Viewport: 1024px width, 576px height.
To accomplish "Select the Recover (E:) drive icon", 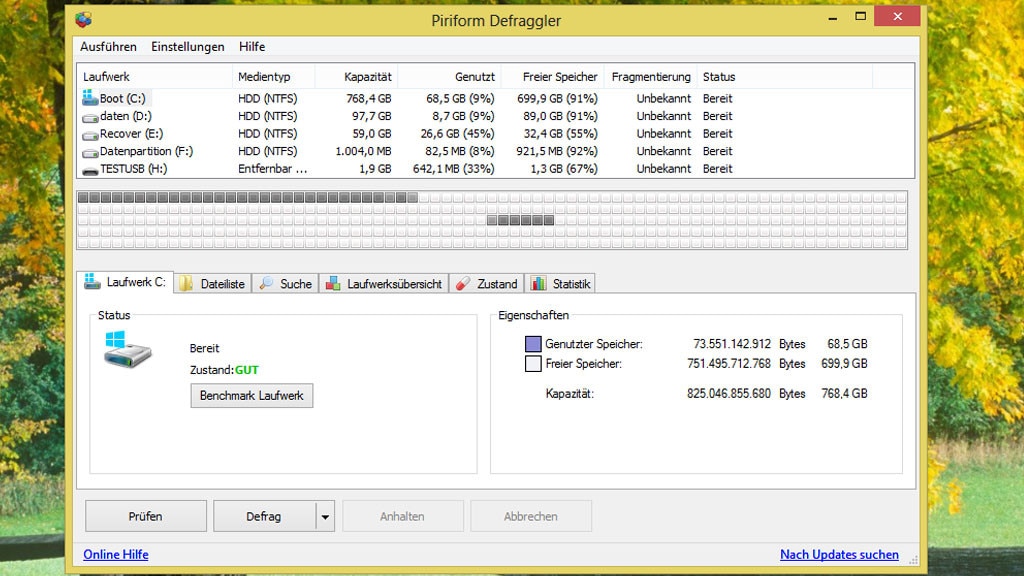I will tap(88, 133).
